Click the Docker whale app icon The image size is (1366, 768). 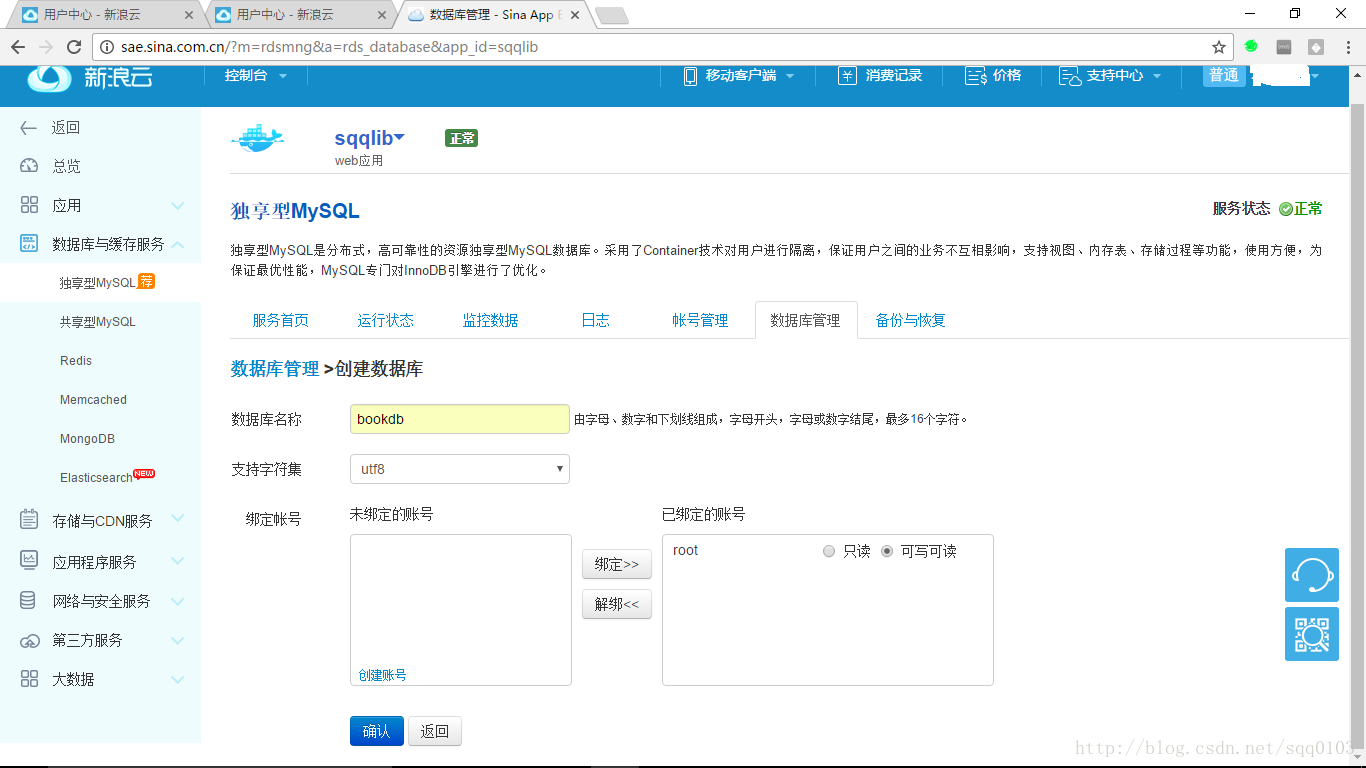tap(258, 138)
